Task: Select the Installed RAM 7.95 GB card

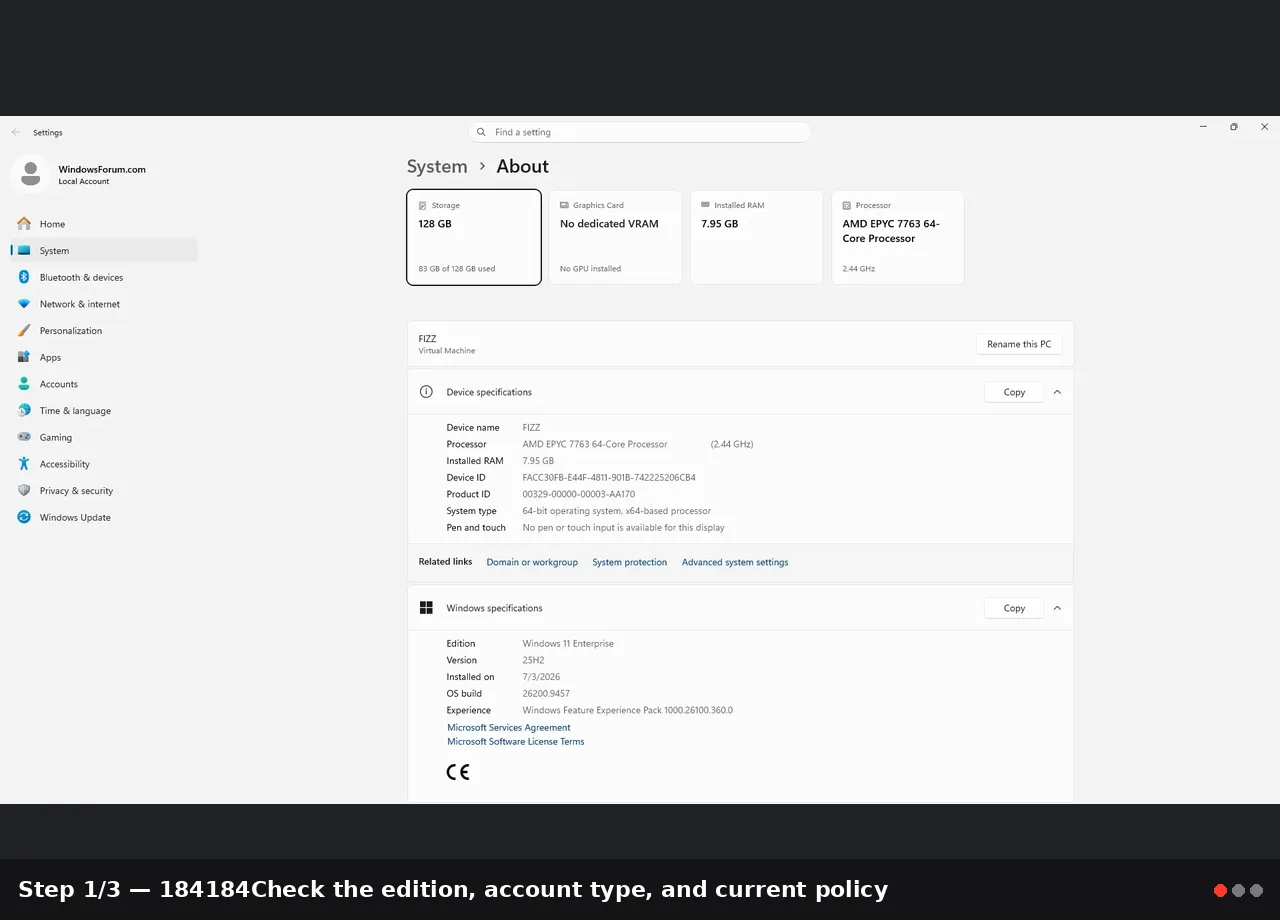Action: click(x=757, y=237)
